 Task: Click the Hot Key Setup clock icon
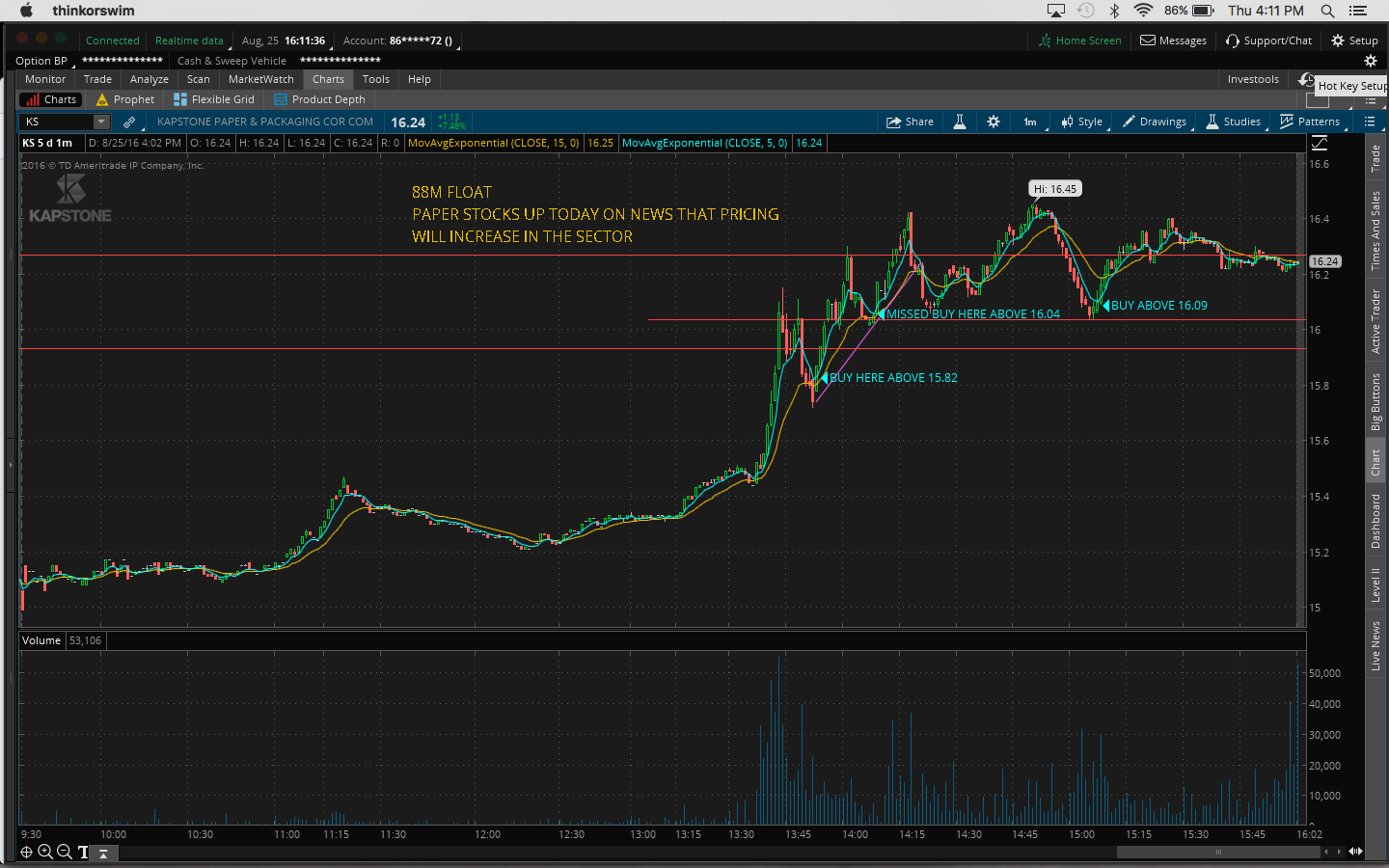[x=1306, y=80]
